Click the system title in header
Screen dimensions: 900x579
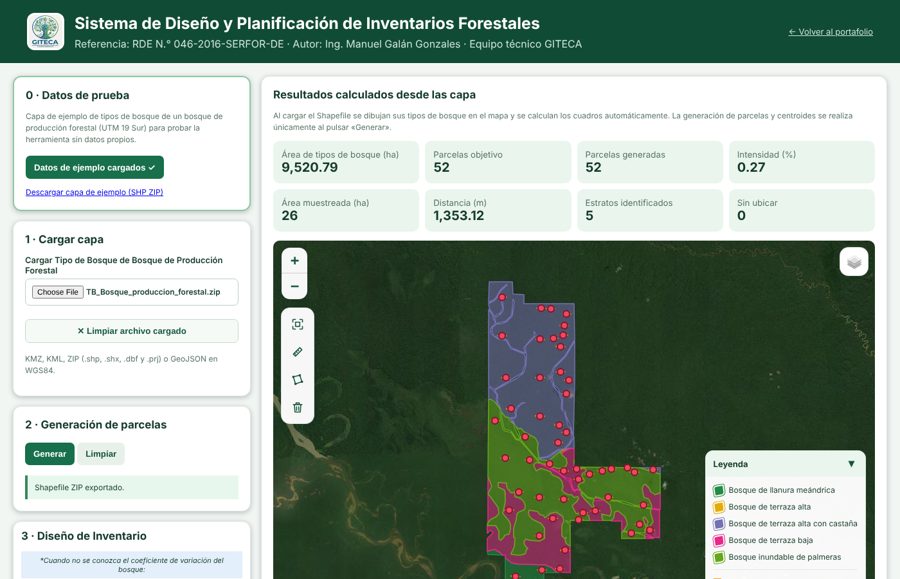click(x=307, y=24)
